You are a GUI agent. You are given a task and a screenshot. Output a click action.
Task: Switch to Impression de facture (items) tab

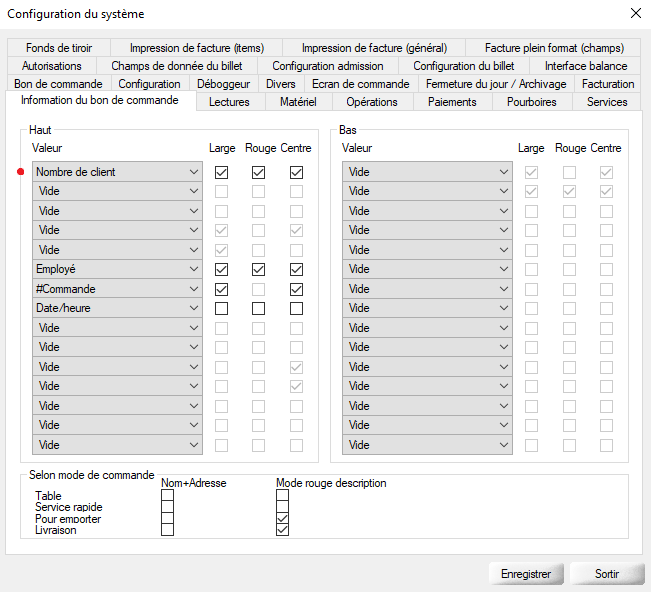click(x=196, y=48)
